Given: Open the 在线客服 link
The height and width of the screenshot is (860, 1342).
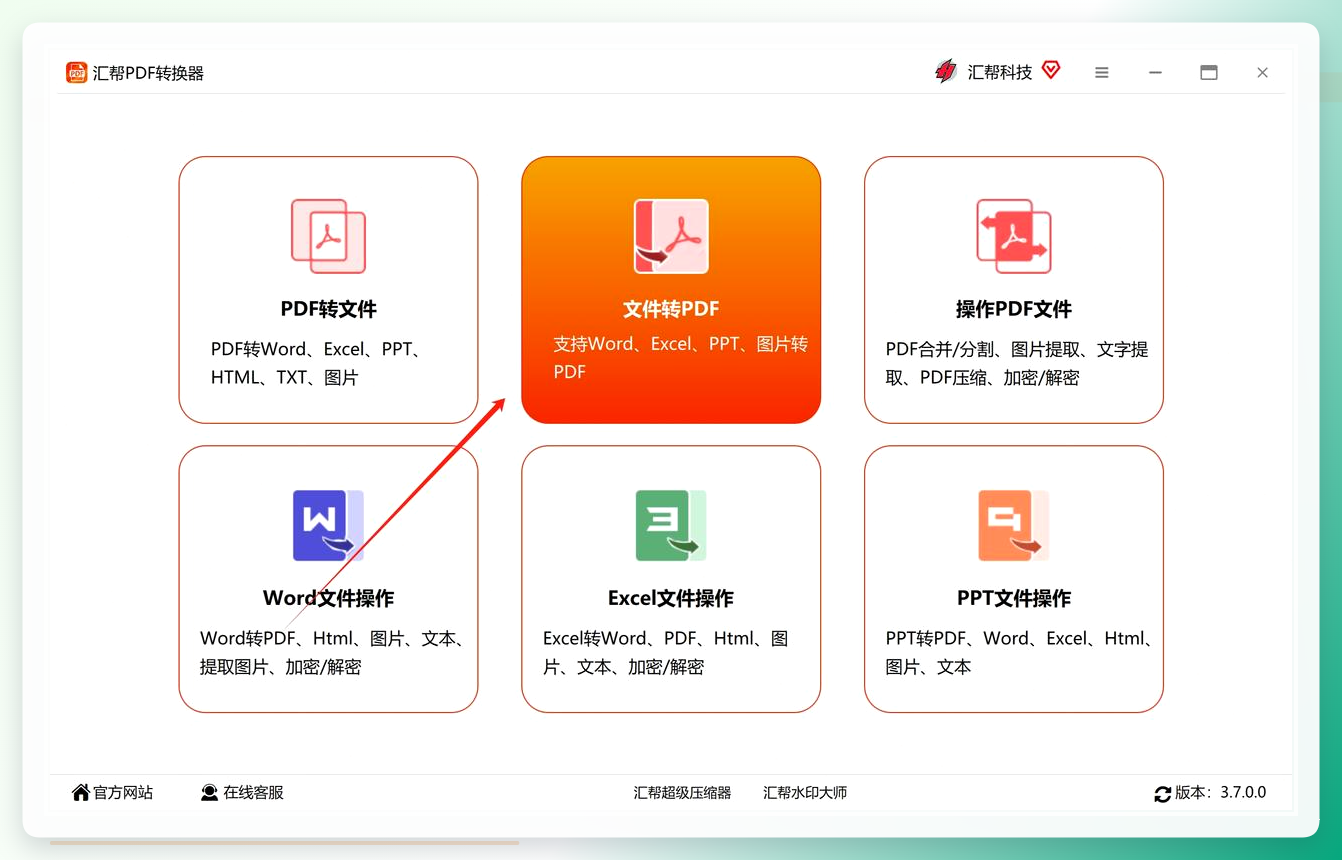Looking at the screenshot, I should (x=253, y=792).
